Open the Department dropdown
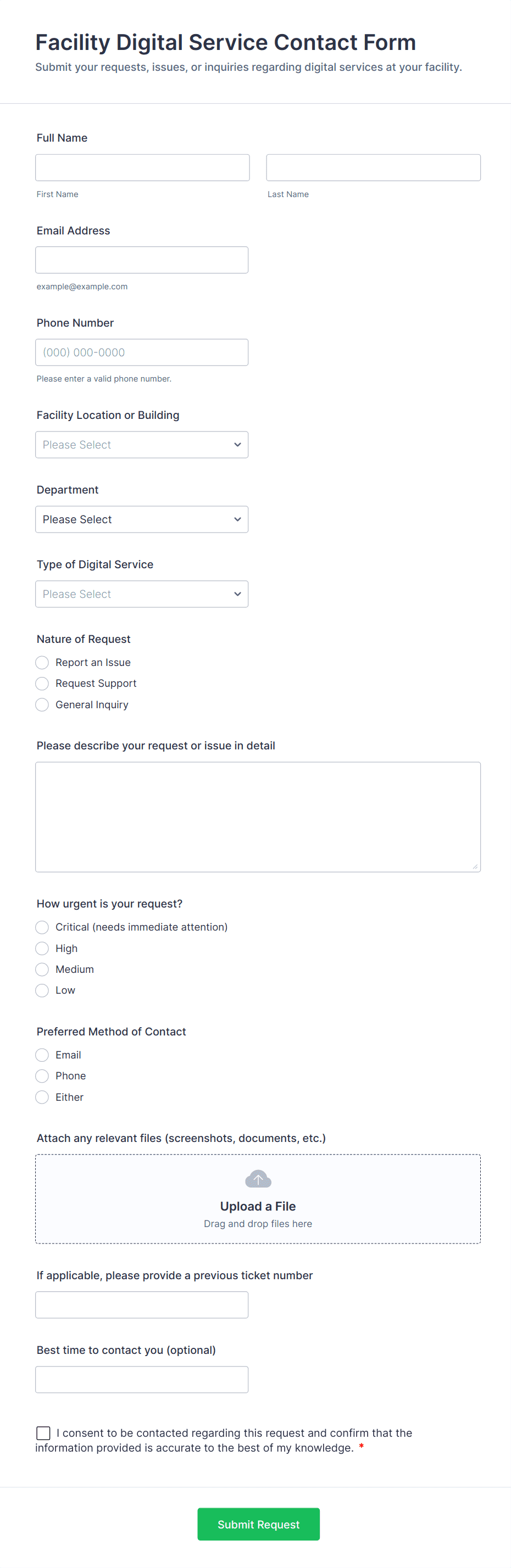The width and height of the screenshot is (511, 1568). pos(141,519)
